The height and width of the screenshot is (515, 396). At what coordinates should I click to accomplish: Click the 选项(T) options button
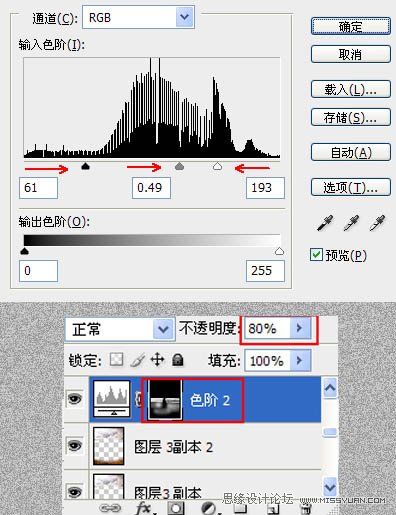[351, 188]
